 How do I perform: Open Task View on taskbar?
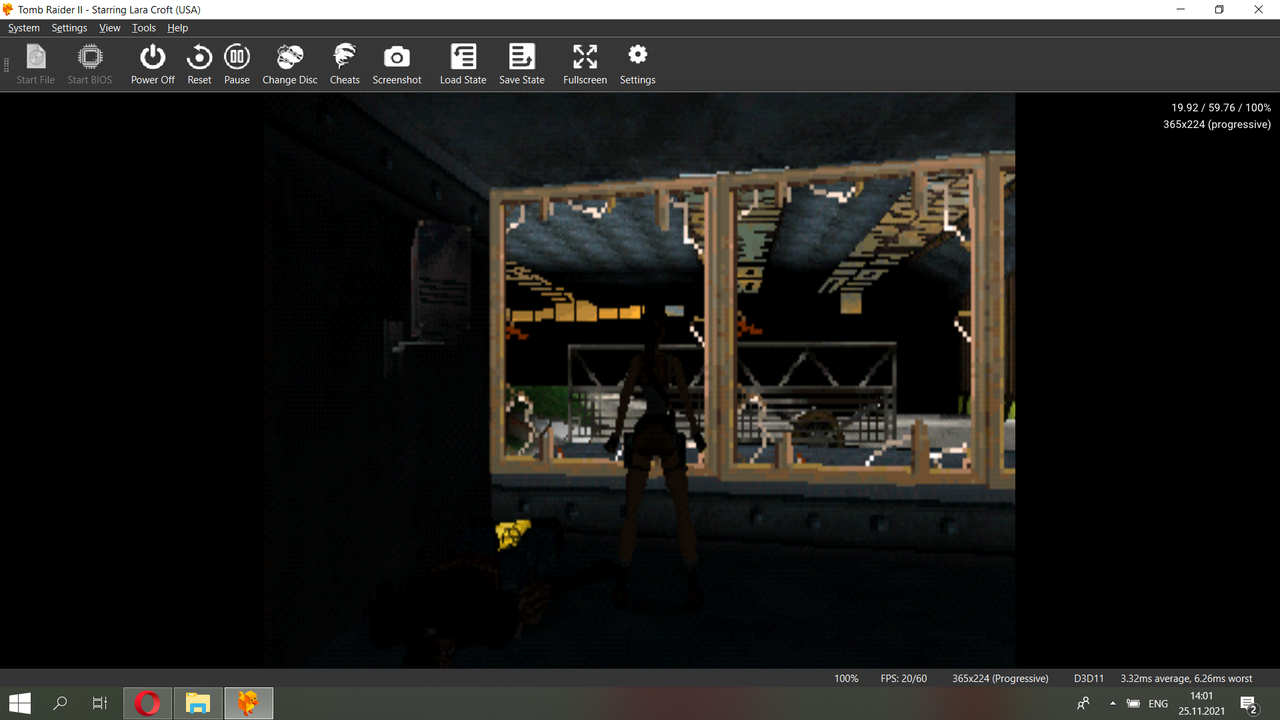(x=100, y=704)
